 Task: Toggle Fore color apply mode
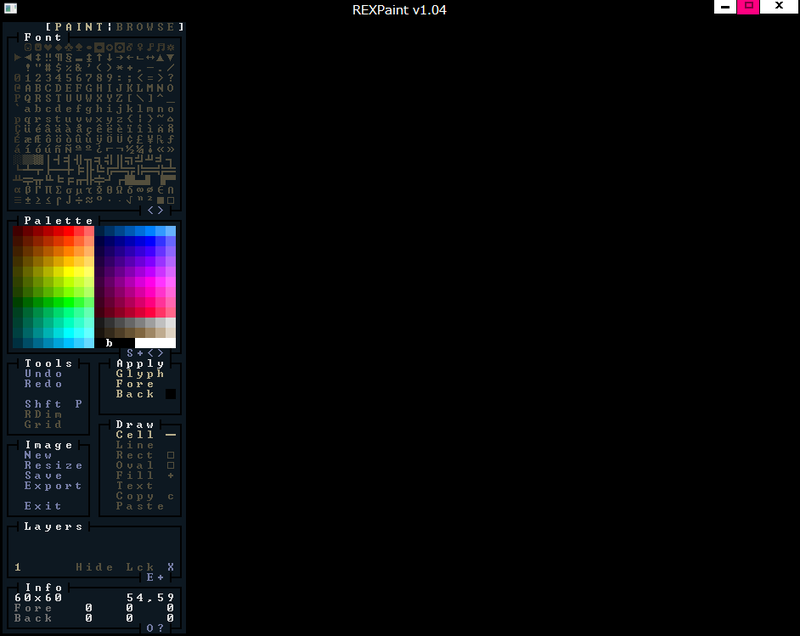tap(135, 384)
